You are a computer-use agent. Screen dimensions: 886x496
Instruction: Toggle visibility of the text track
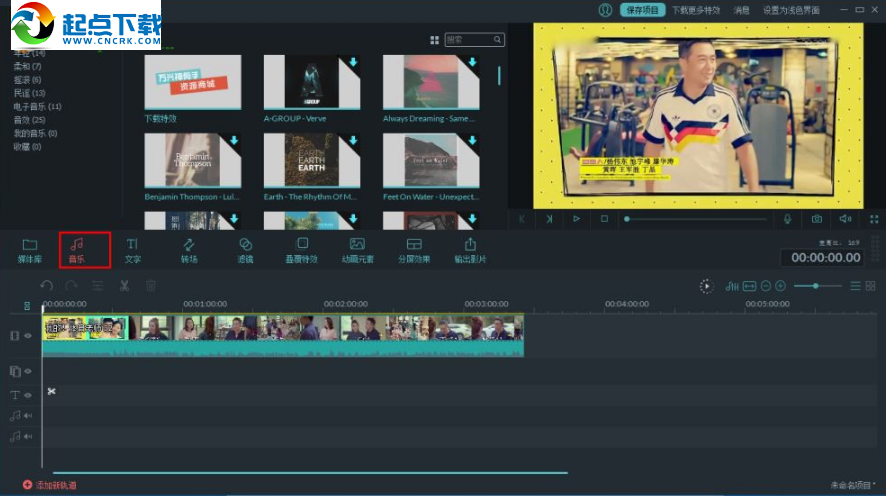tap(28, 395)
